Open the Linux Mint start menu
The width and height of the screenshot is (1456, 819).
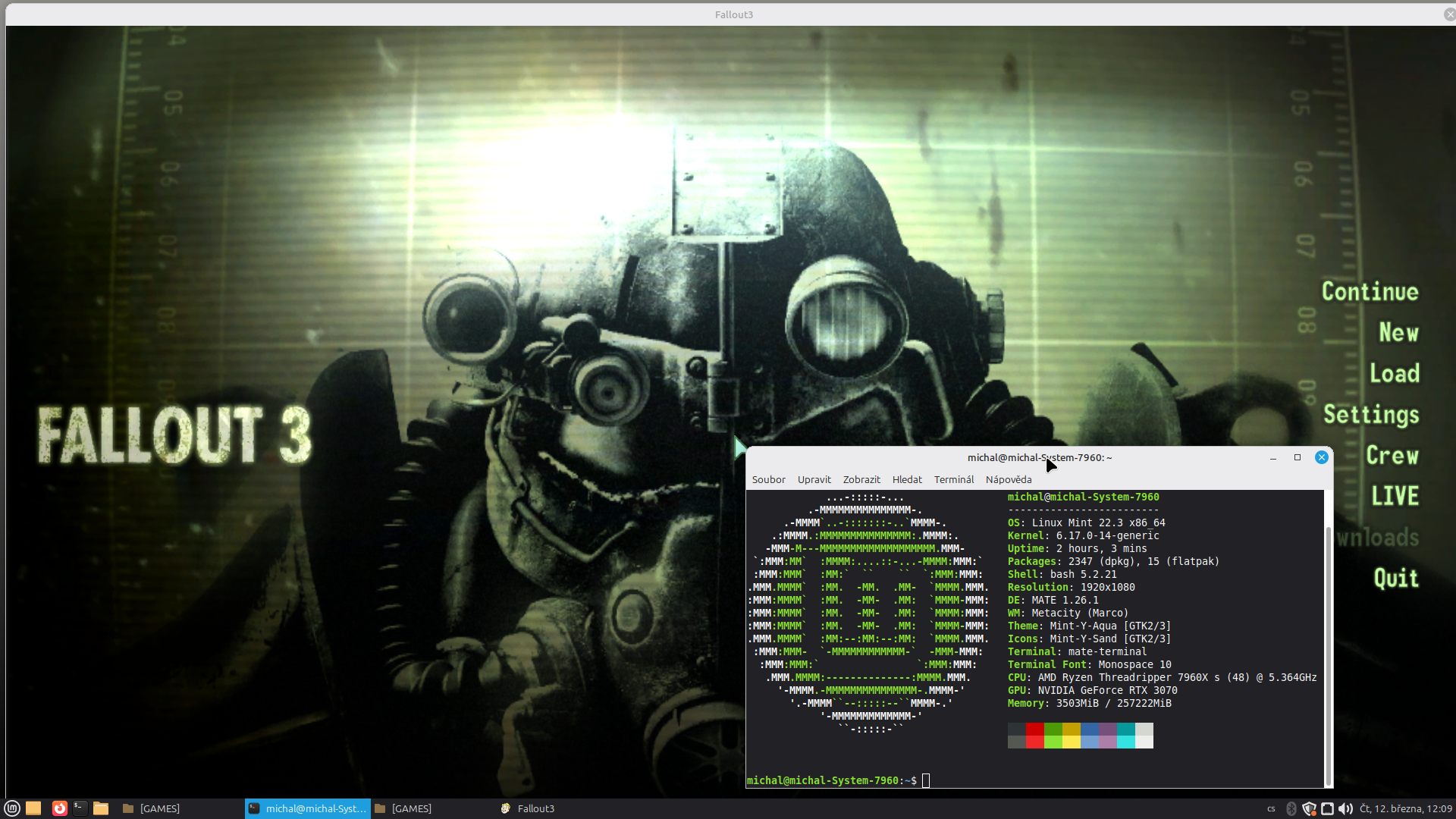coord(12,808)
